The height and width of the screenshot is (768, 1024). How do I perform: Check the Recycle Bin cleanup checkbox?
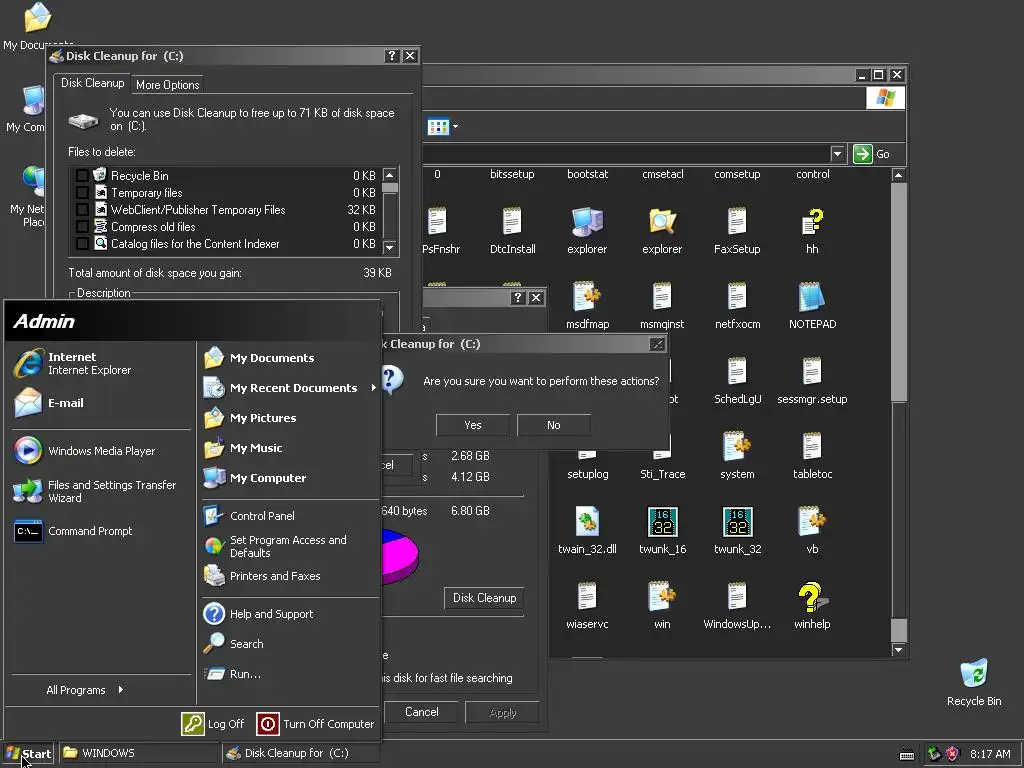click(x=82, y=176)
